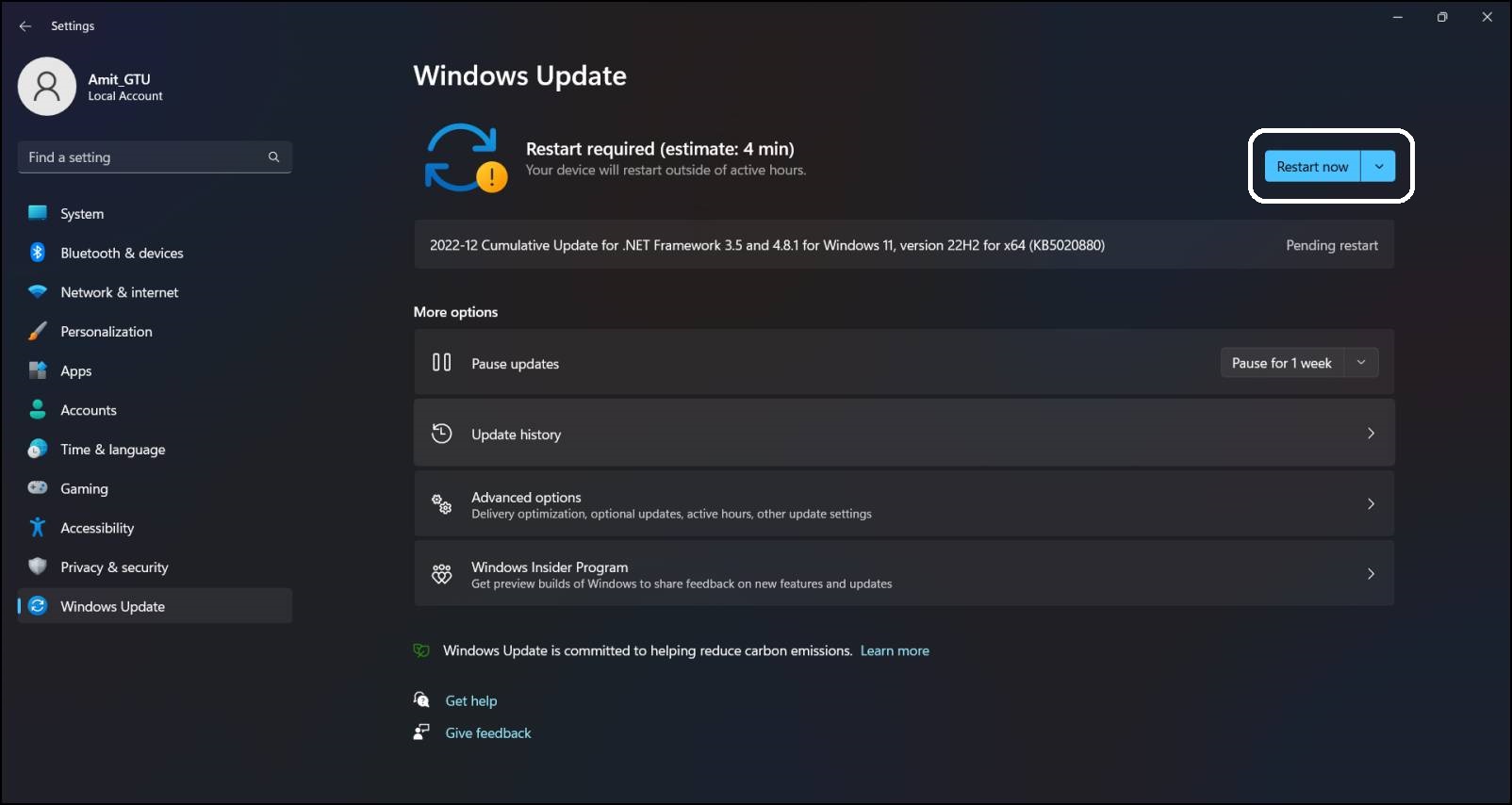Screen dimensions: 1512x805
Task: Click the back arrow in Settings header
Action: [25, 26]
